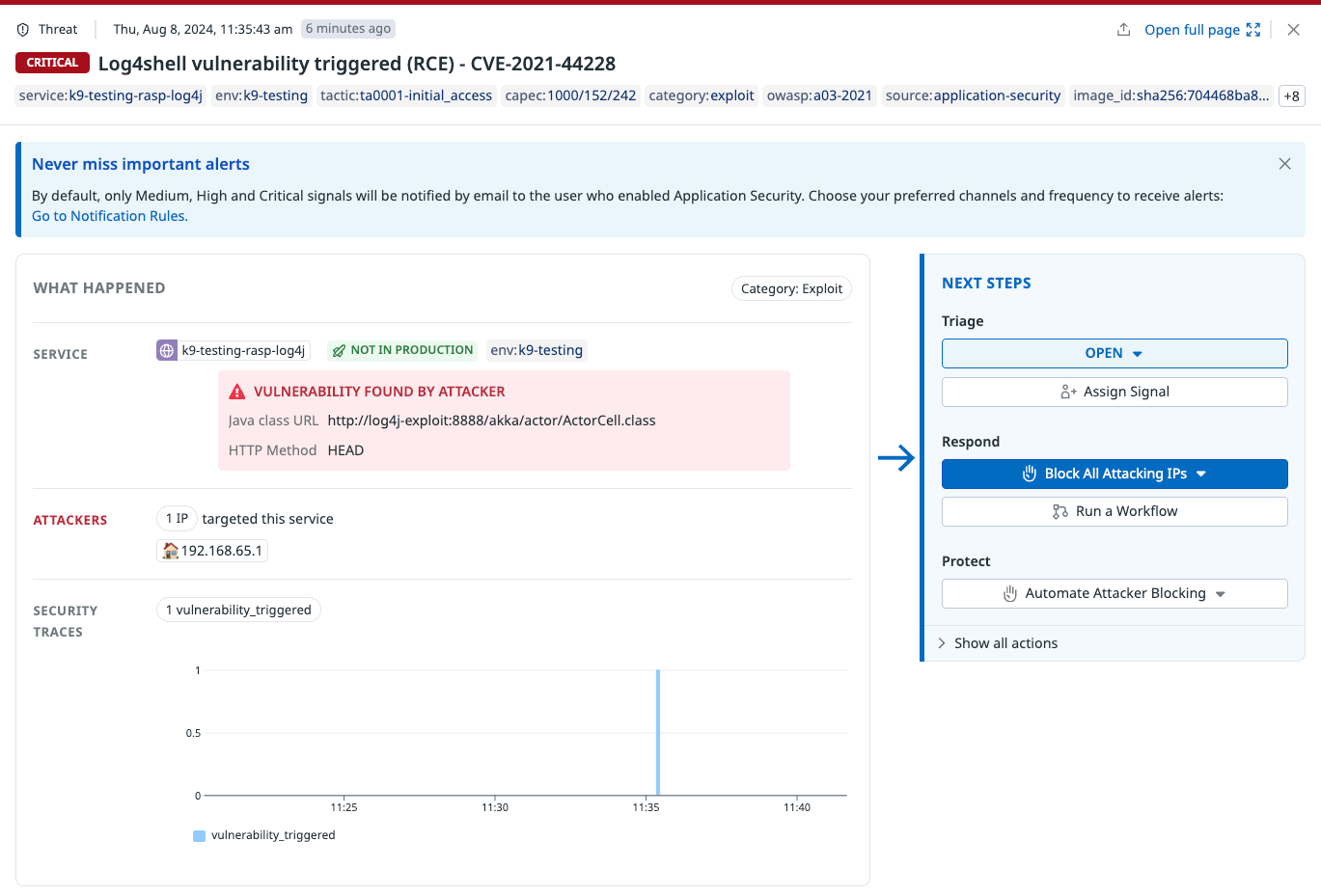Select the category:exploit tag
The height and width of the screenshot is (896, 1321).
coord(701,95)
